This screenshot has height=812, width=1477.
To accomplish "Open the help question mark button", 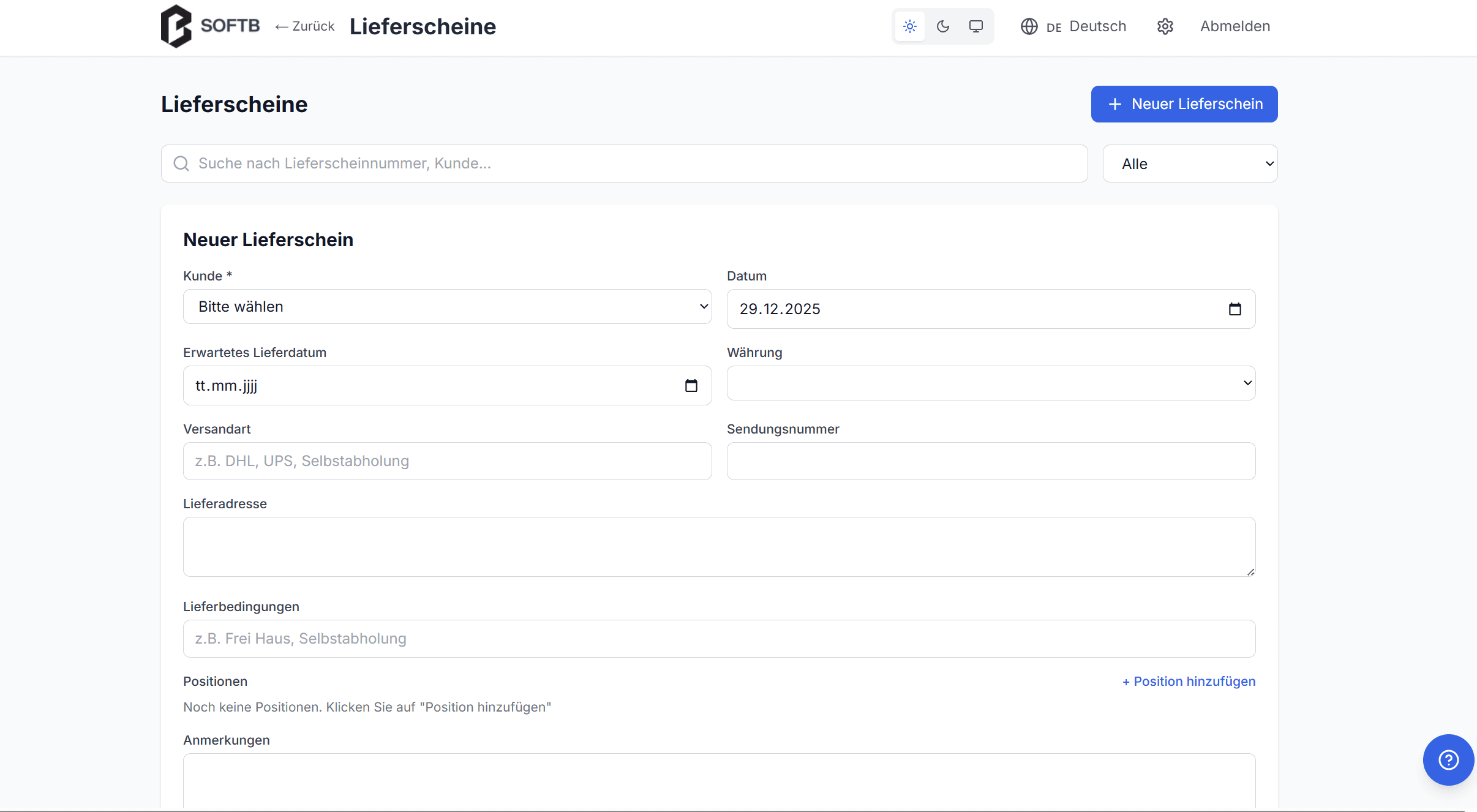I will pyautogui.click(x=1448, y=759).
